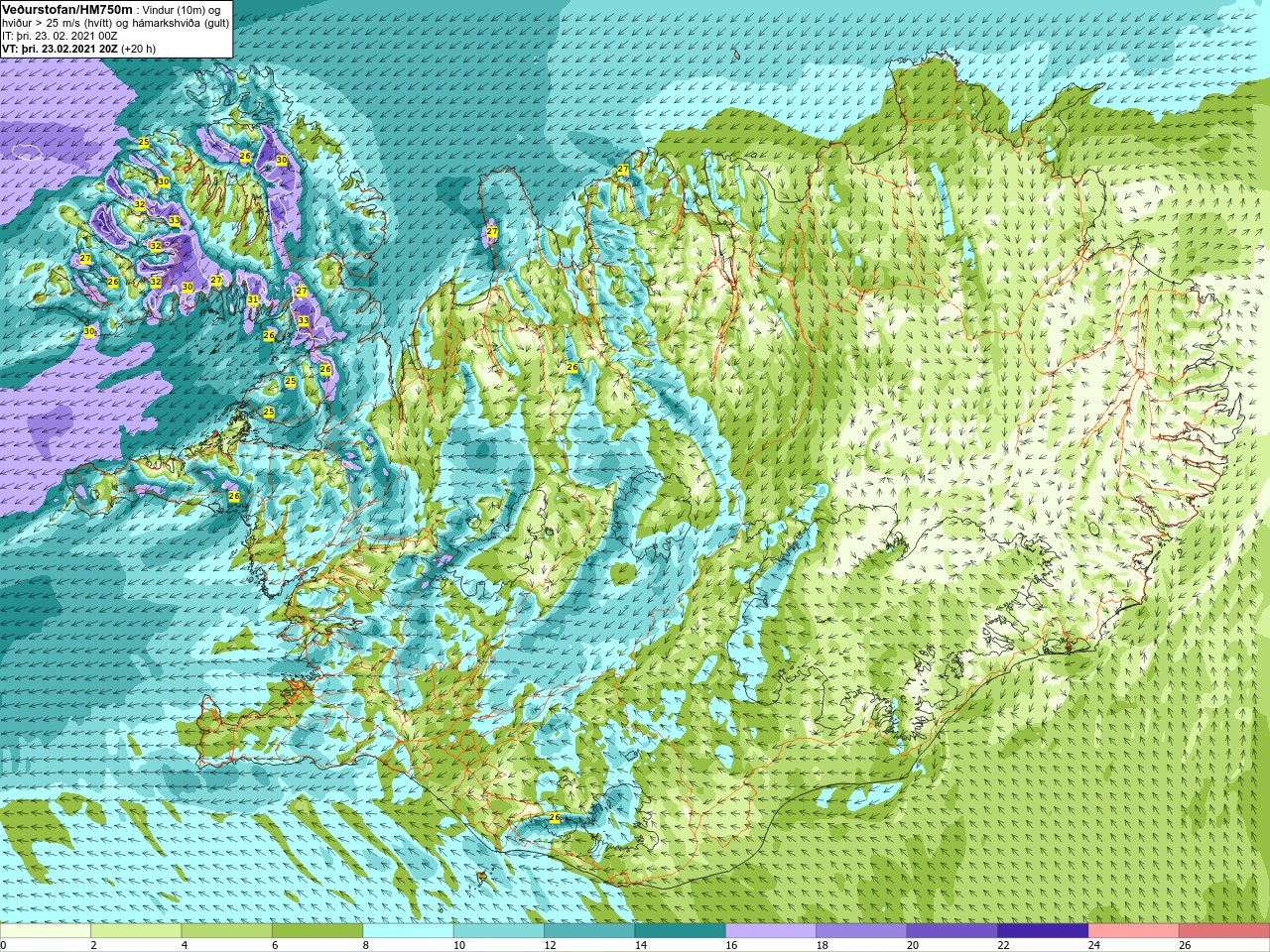
Task: Click the 18–20 m/s light purple legend swatch
Action: coord(861,931)
